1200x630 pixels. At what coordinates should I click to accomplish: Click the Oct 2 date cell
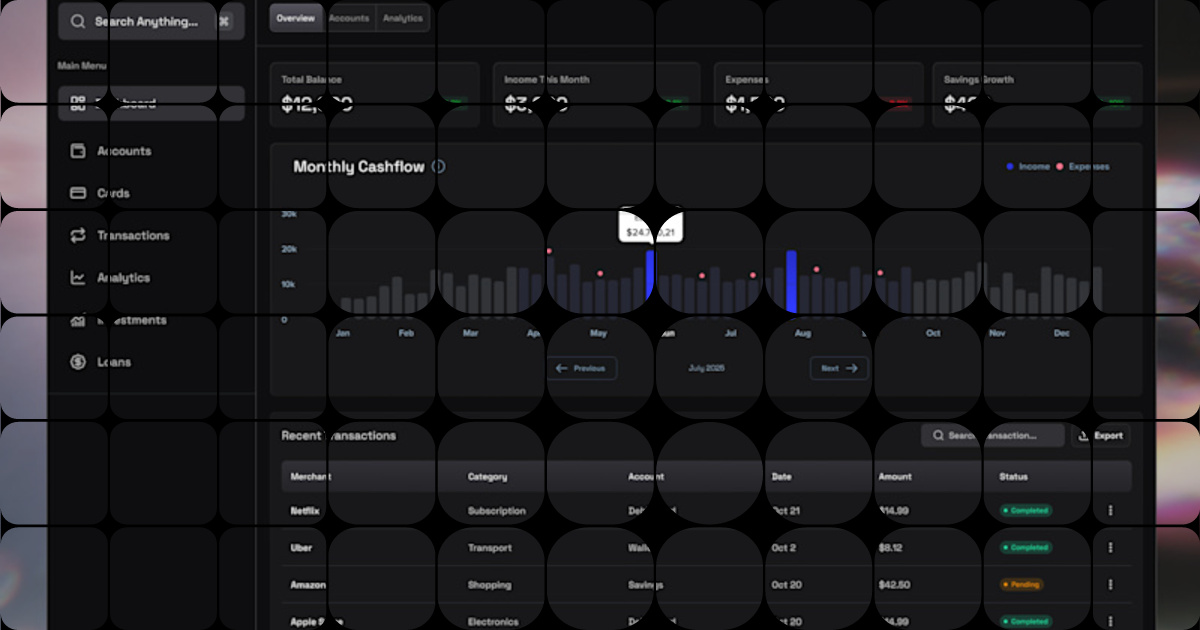coord(783,548)
